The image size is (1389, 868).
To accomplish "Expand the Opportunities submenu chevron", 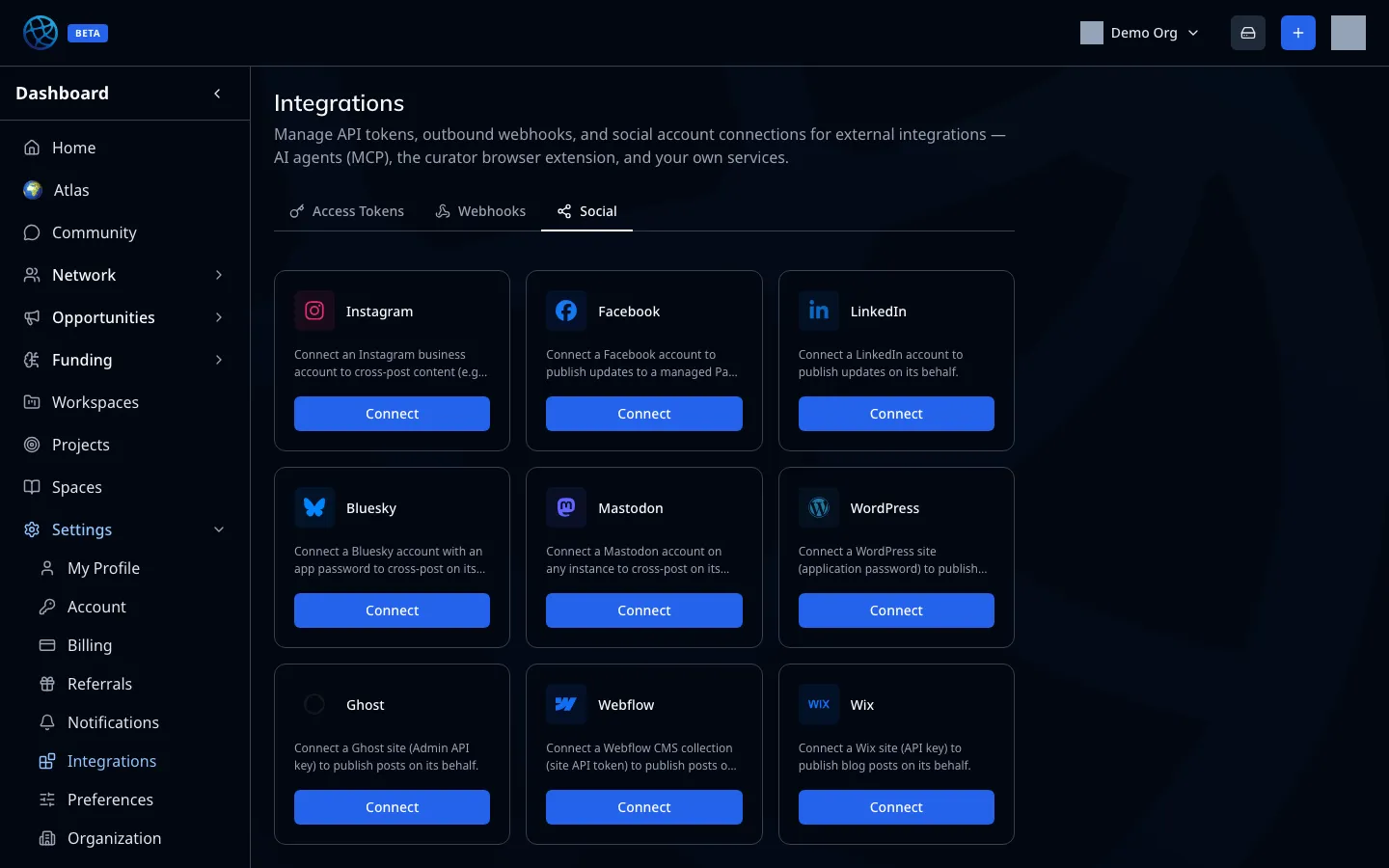I will [219, 317].
